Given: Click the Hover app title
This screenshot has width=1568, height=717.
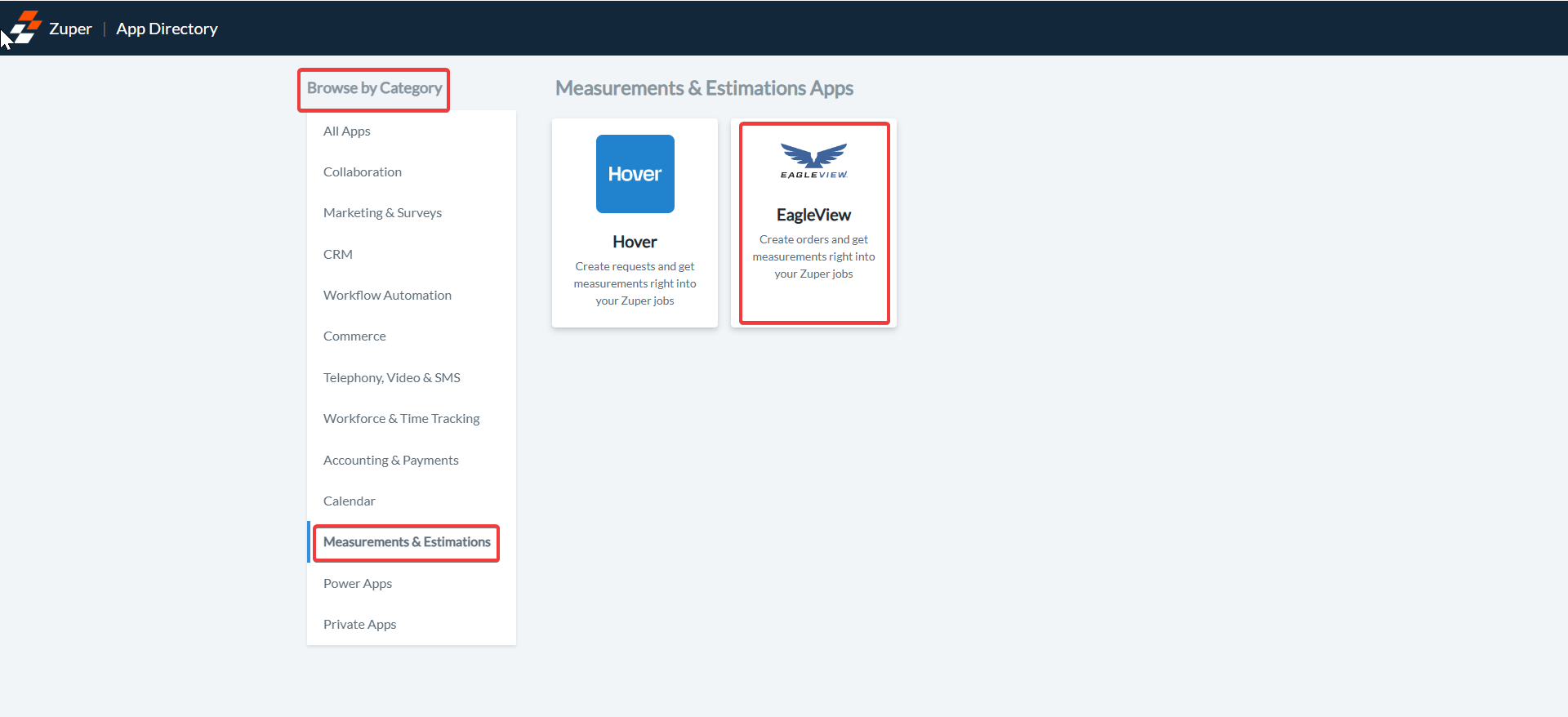Looking at the screenshot, I should pos(635,242).
